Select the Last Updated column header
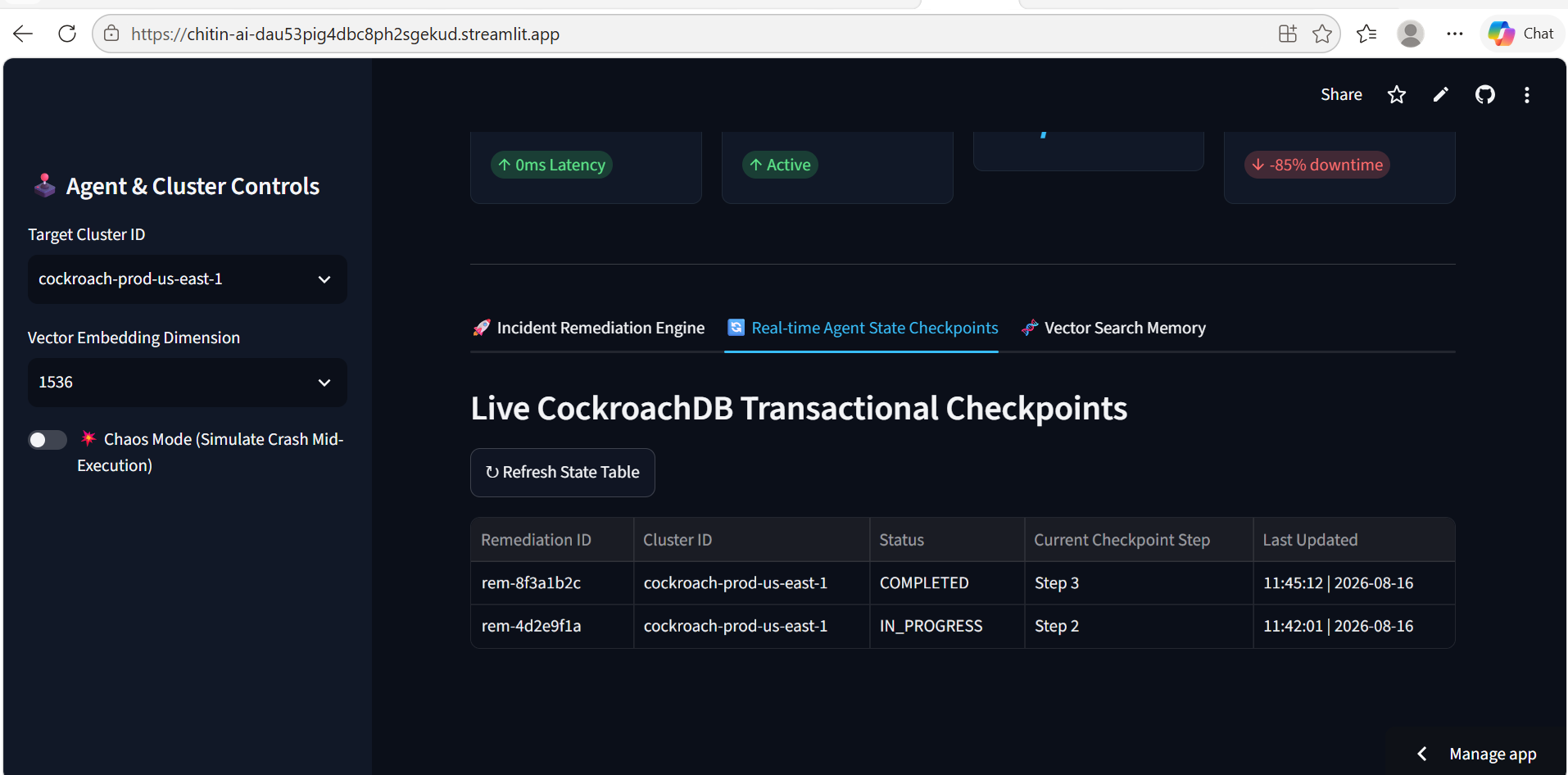Image resolution: width=1568 pixels, height=775 pixels. 1354,540
